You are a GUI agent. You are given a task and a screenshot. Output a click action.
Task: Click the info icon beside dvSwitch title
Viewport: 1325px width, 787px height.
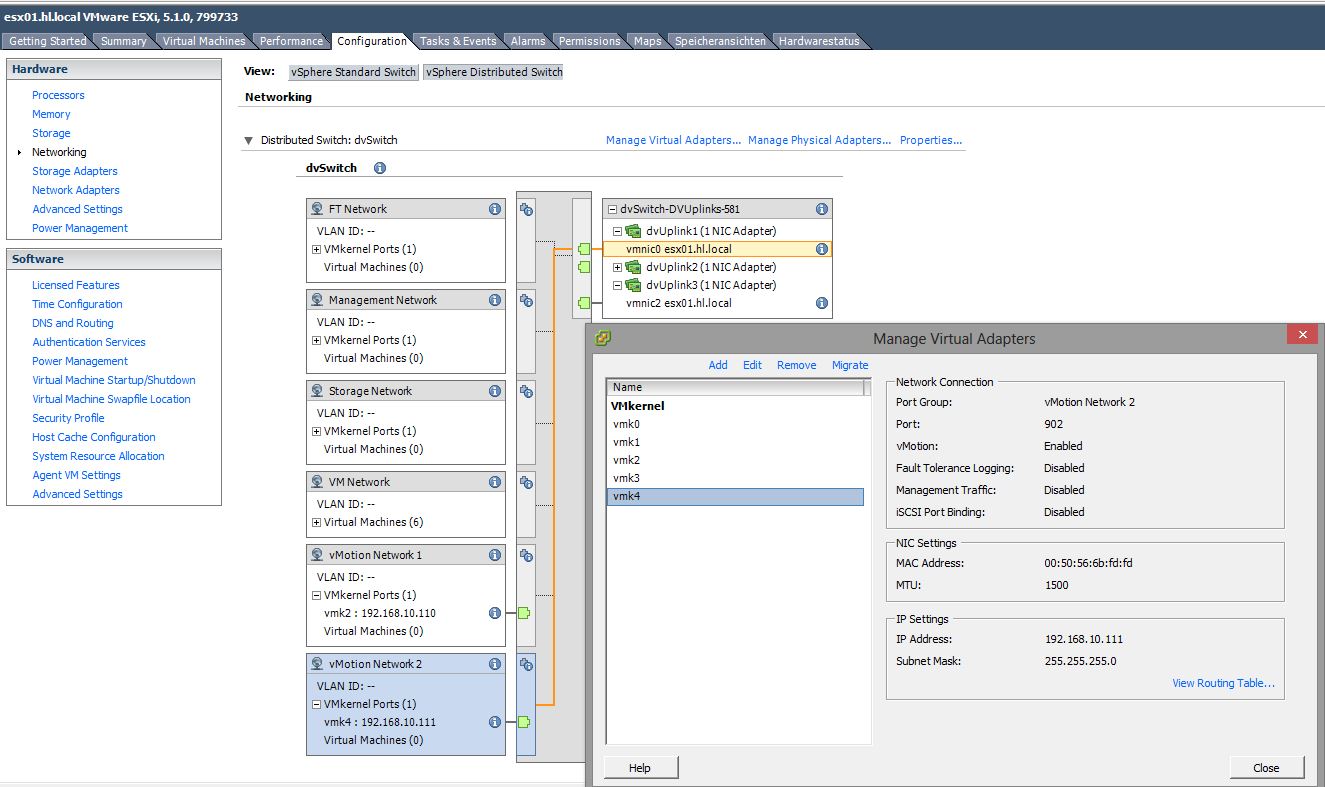(378, 168)
